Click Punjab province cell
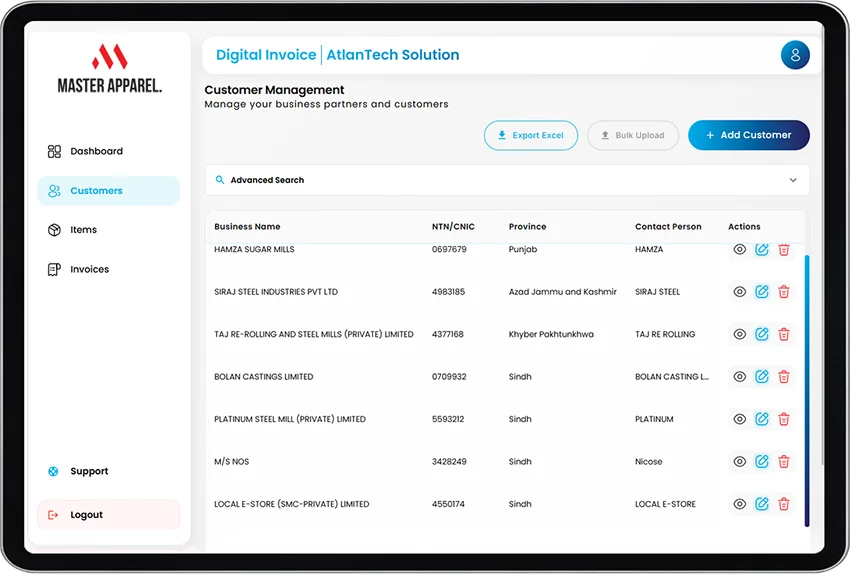The image size is (850, 574). [x=523, y=249]
